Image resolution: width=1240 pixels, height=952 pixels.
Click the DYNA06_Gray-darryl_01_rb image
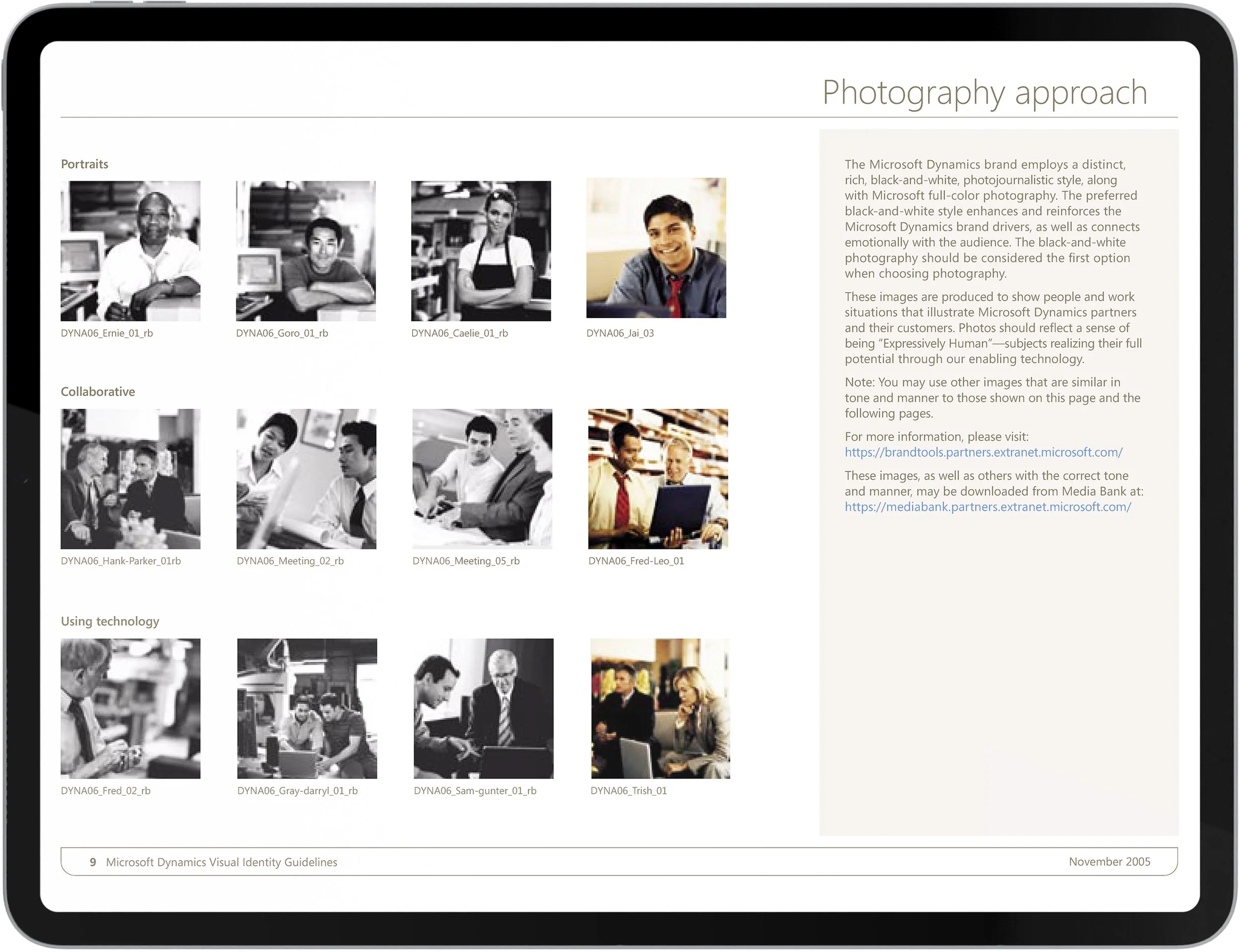point(307,708)
